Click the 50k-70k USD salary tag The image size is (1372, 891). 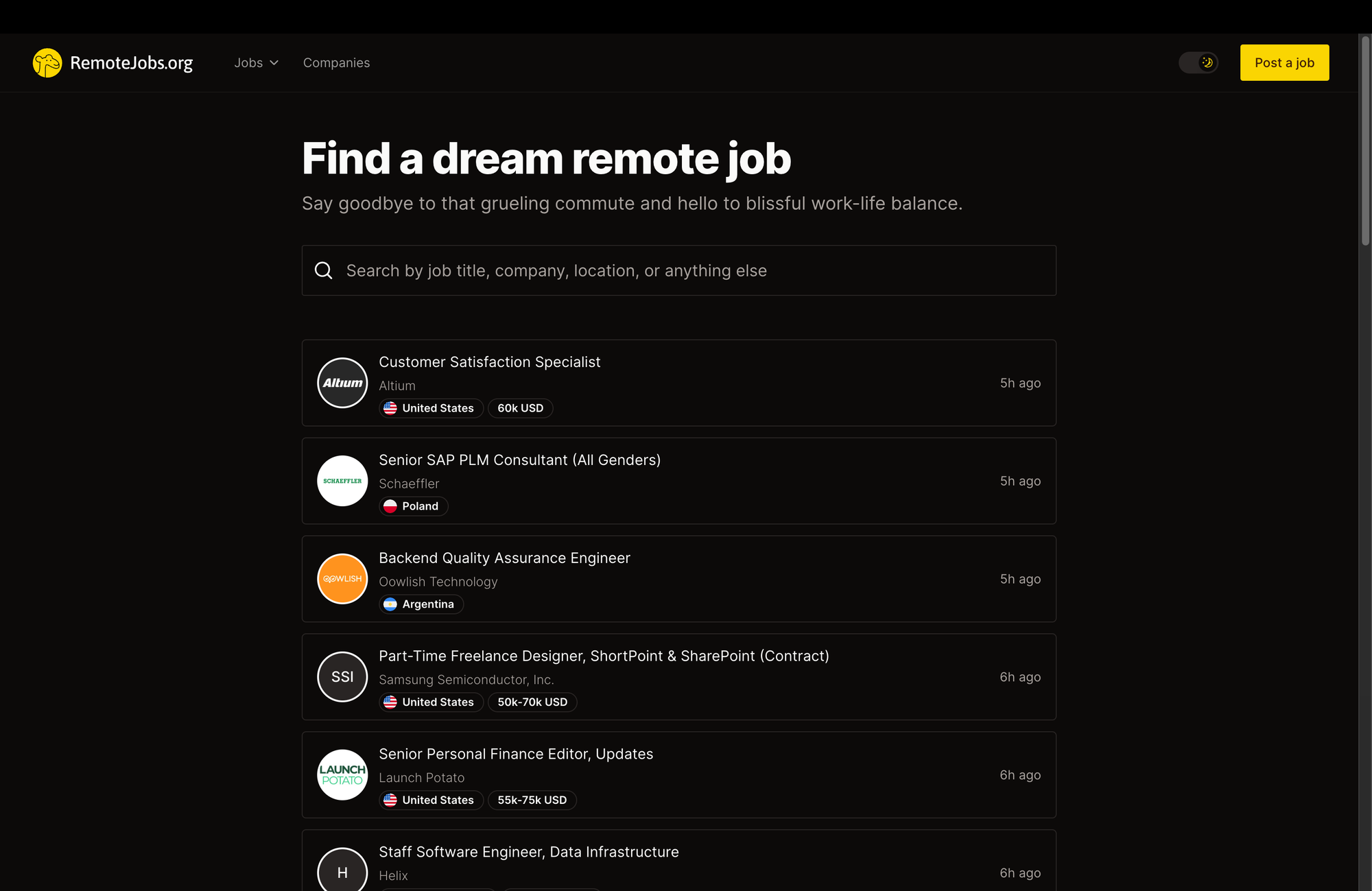[532, 702]
